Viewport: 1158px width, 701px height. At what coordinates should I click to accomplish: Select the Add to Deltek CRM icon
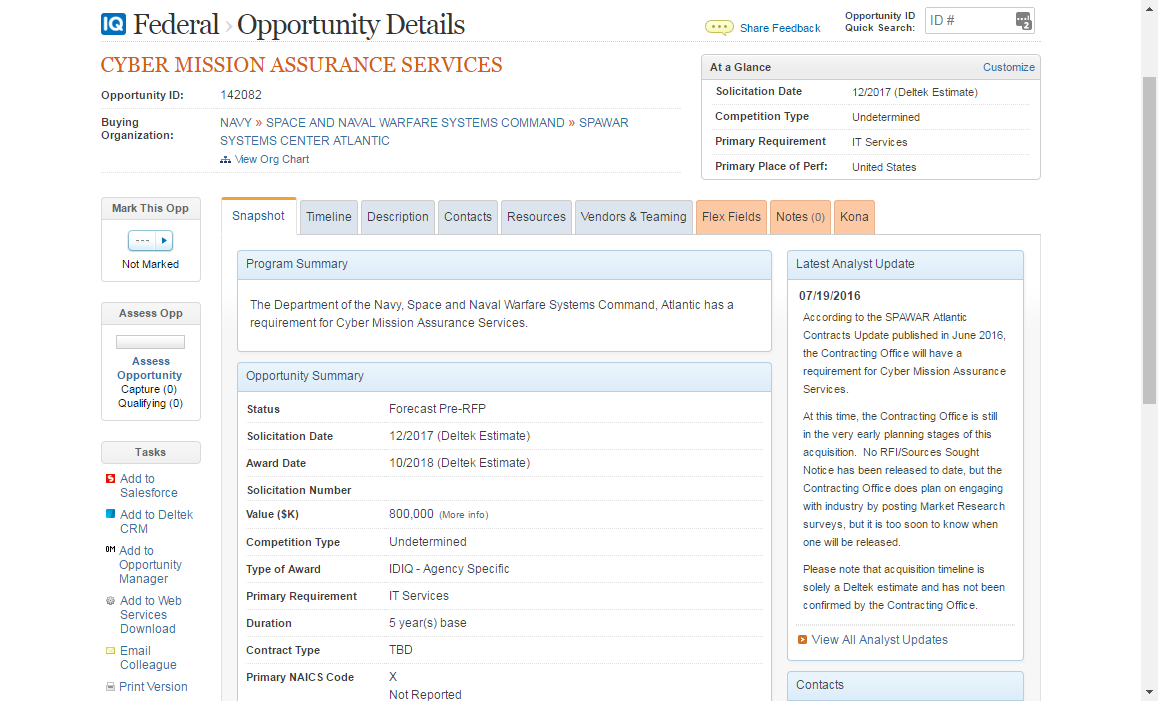(112, 514)
